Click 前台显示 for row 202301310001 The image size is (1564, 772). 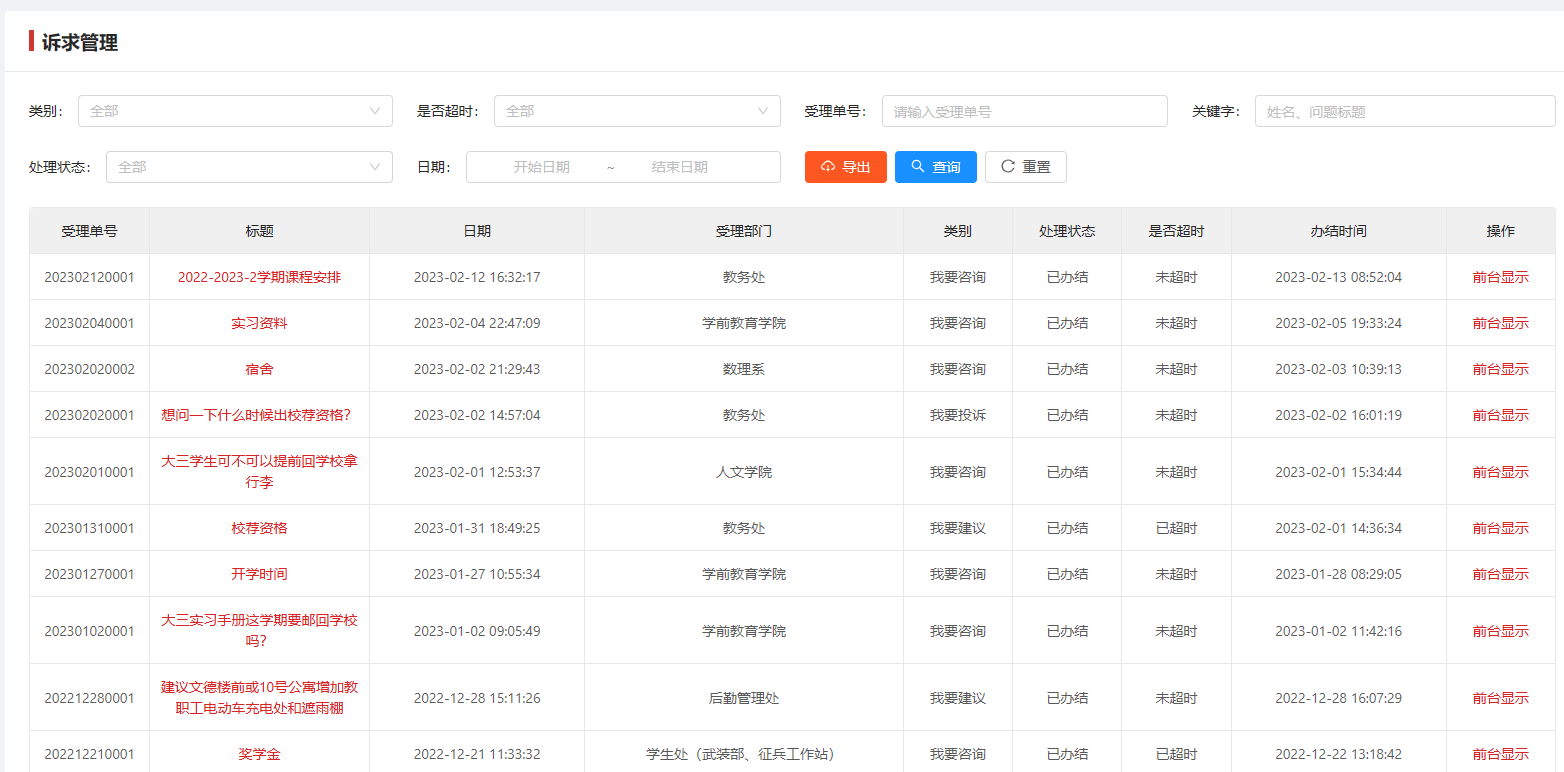click(x=1500, y=528)
